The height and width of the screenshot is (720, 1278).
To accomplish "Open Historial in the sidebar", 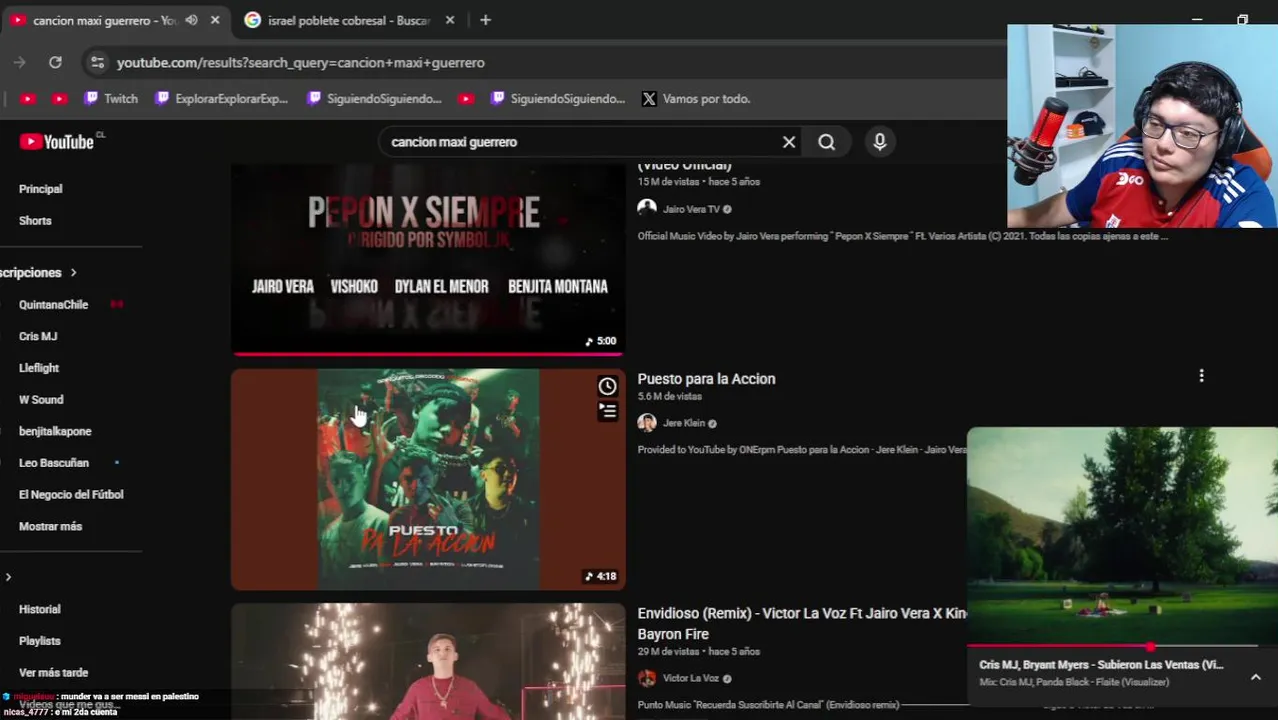I will point(40,609).
